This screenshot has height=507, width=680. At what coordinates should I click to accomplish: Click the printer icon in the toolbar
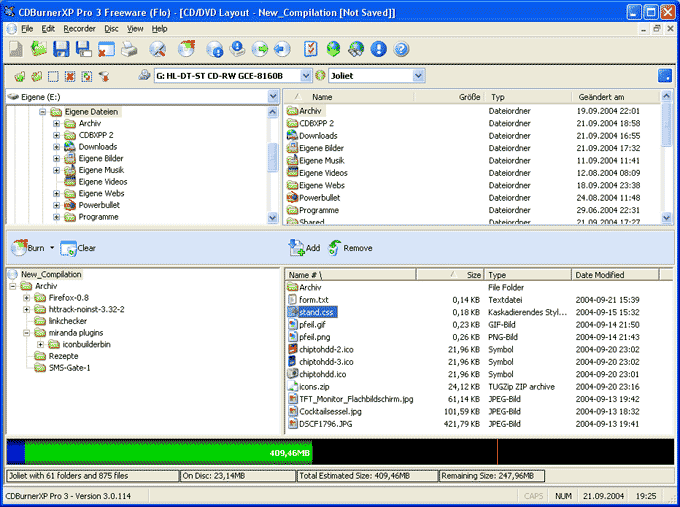129,49
